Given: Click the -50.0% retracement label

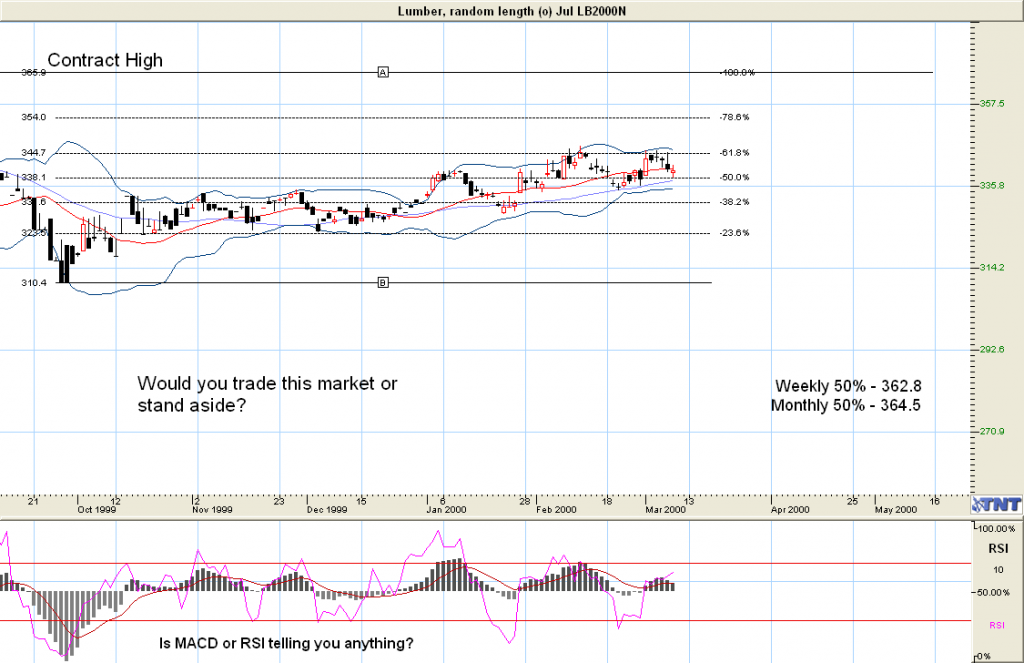Looking at the screenshot, I should [x=735, y=178].
